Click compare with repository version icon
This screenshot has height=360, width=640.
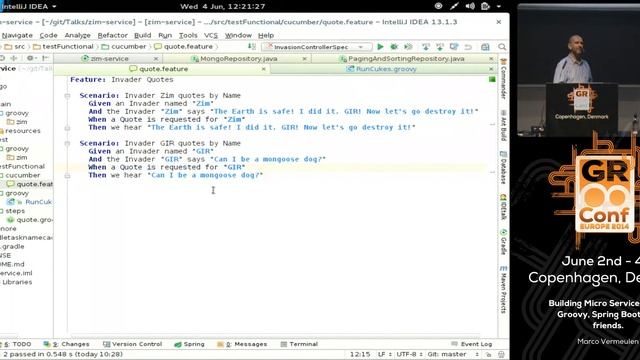point(454,47)
